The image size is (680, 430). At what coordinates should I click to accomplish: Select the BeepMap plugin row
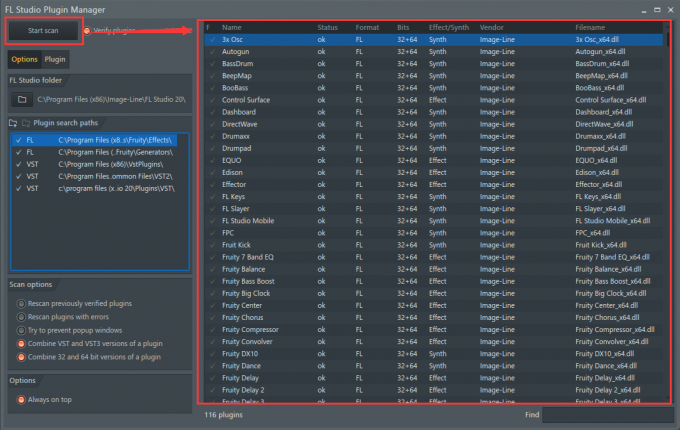(434, 76)
